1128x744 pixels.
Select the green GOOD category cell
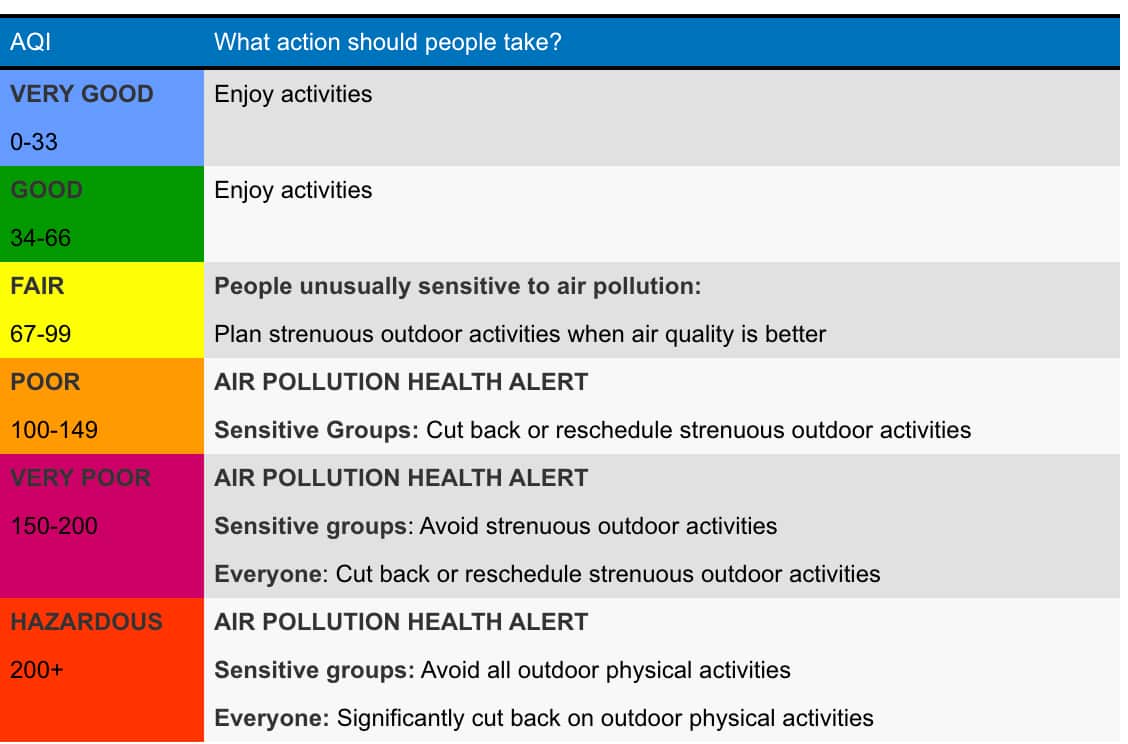point(102,214)
